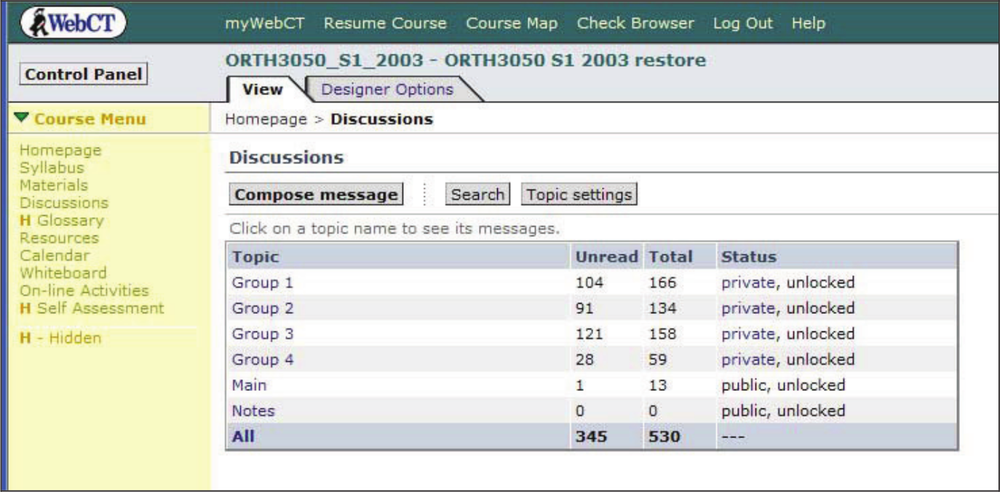Click 'public, unlocked' status for Notes

coord(783,411)
